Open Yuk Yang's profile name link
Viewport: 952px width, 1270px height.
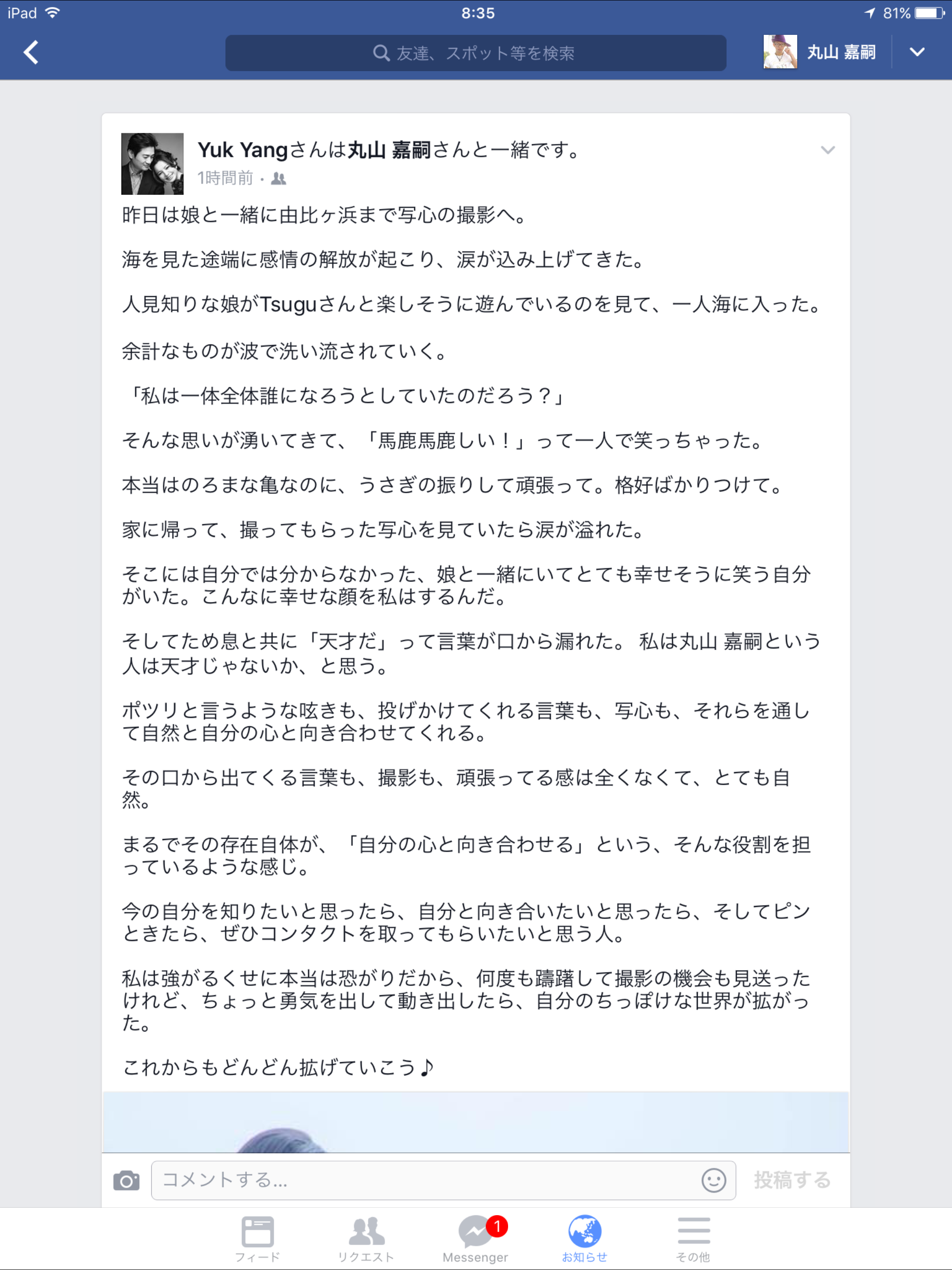242,150
